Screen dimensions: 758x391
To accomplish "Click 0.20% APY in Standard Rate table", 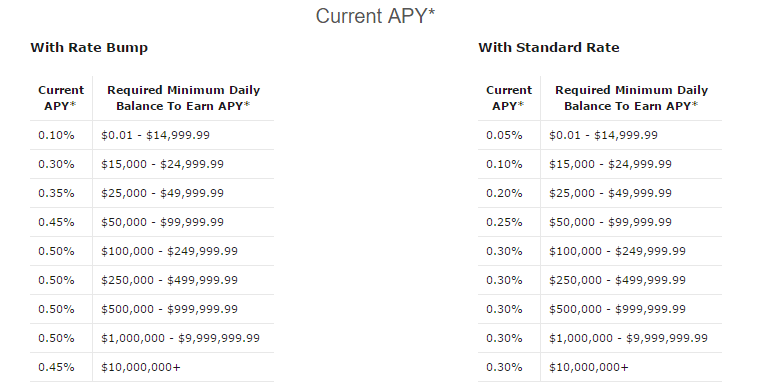I will tap(504, 193).
